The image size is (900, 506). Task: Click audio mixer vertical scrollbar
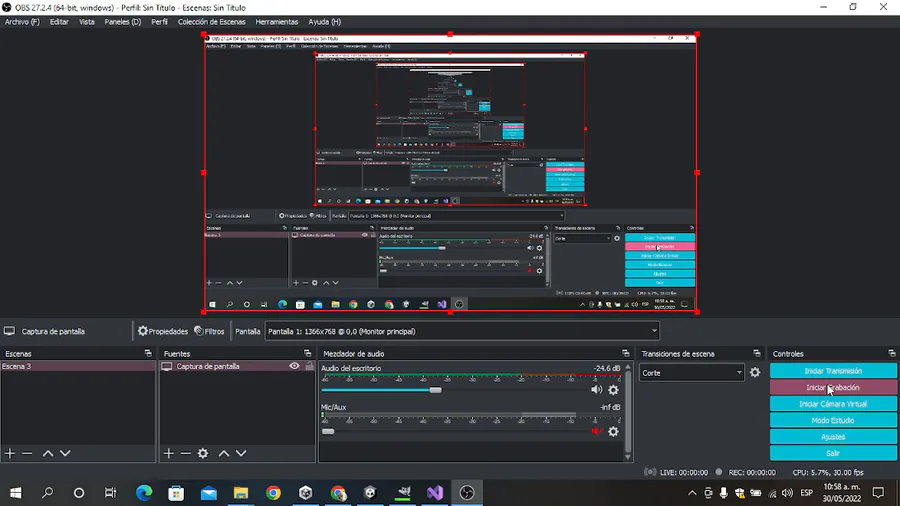pyautogui.click(x=628, y=411)
